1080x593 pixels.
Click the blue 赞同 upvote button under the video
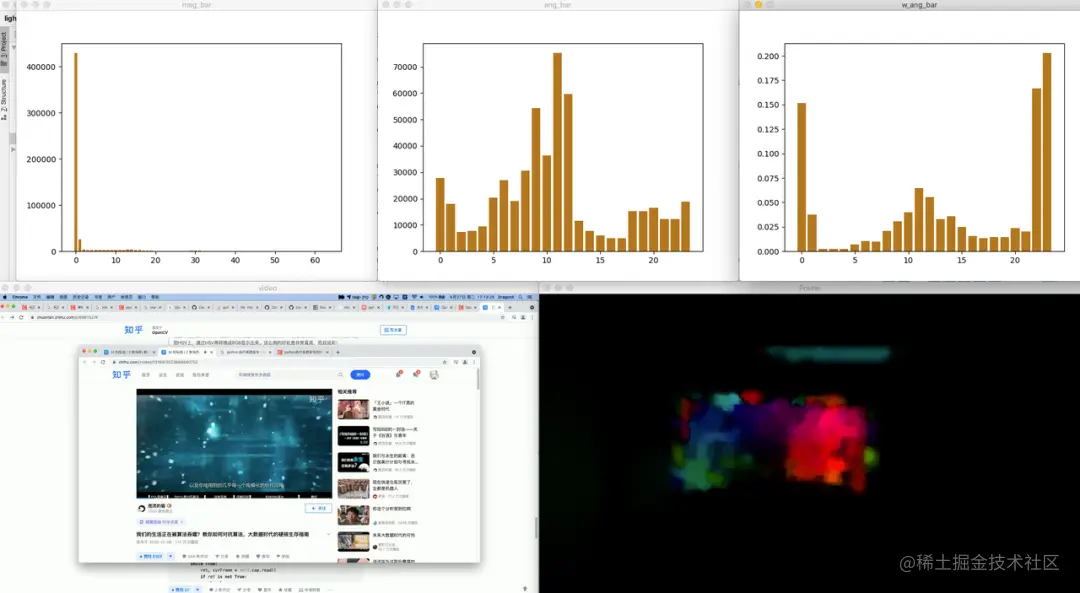[x=151, y=556]
